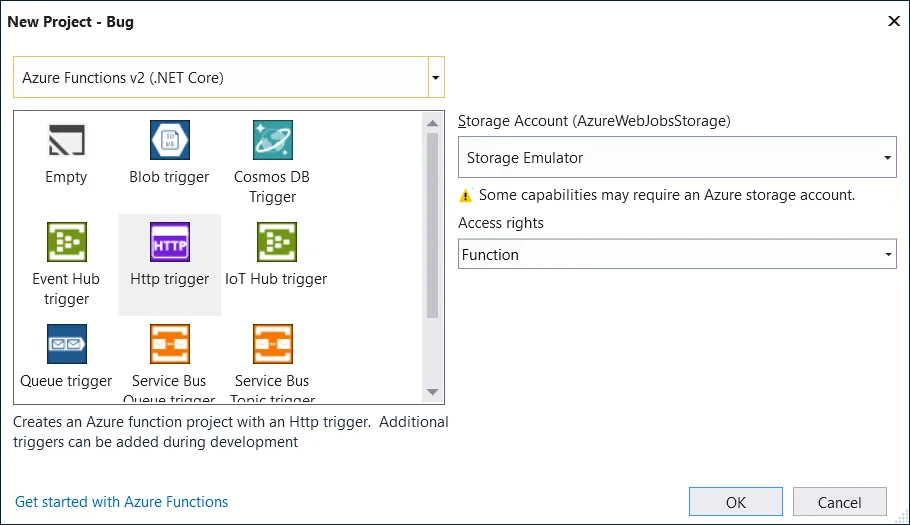Expand the Storage Account dropdown
Screen dimensions: 910x525
[x=887, y=158]
